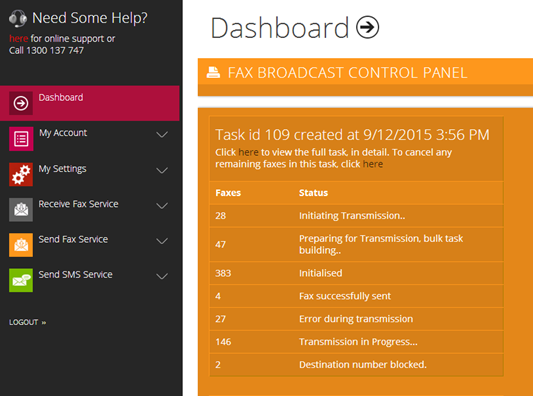Click the fax count '27'

[221, 319]
